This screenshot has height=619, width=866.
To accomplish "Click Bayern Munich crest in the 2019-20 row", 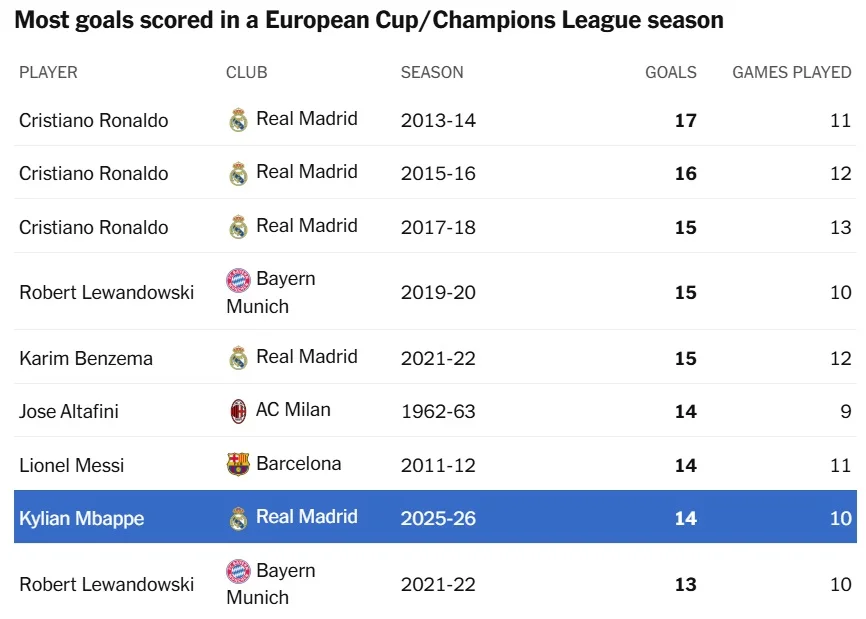I will click(x=238, y=280).
